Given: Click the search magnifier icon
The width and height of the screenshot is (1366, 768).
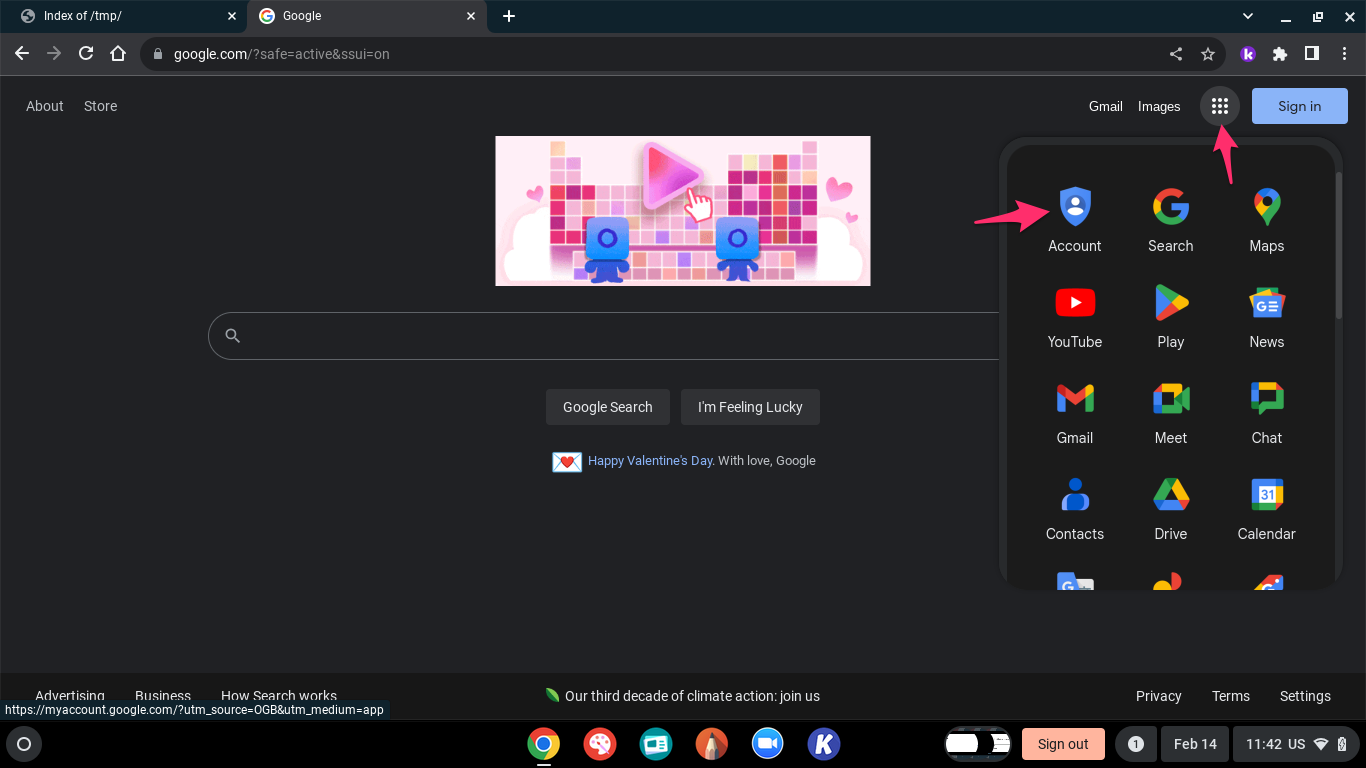Looking at the screenshot, I should click(233, 336).
